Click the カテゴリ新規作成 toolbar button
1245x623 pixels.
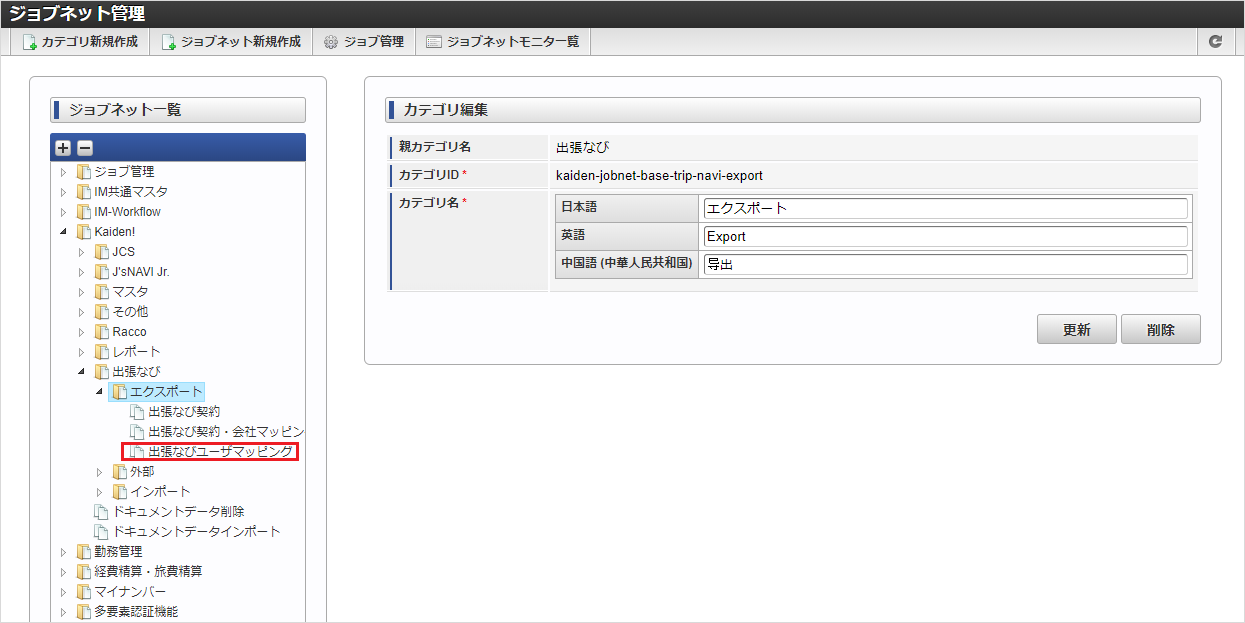(x=80, y=42)
